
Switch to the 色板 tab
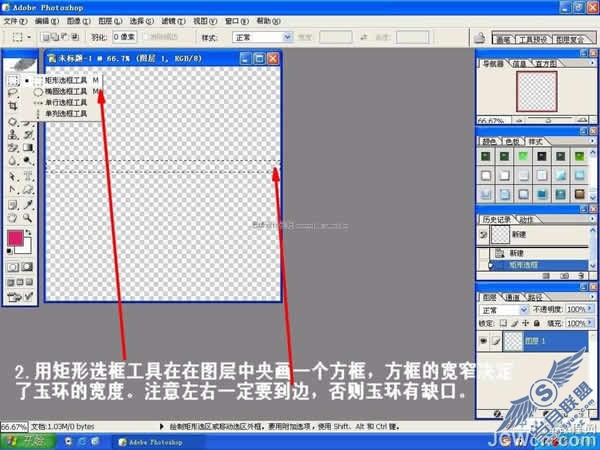coord(513,142)
